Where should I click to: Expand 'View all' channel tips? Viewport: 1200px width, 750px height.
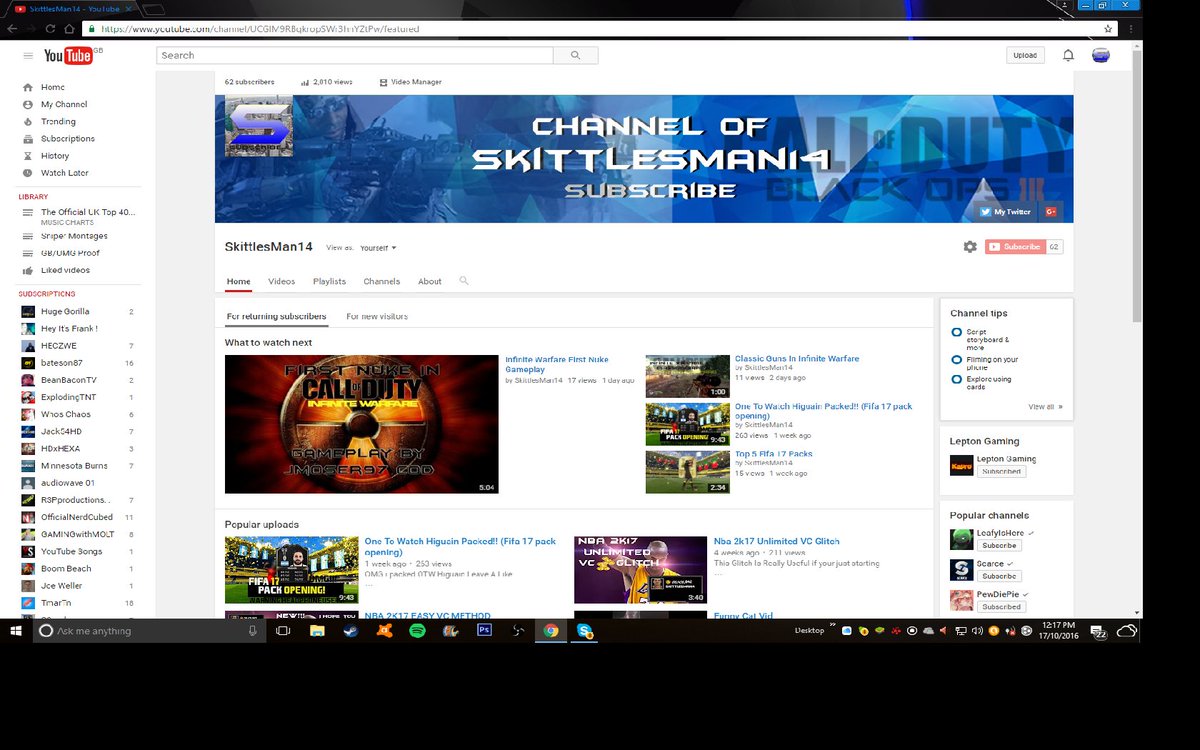(1045, 407)
